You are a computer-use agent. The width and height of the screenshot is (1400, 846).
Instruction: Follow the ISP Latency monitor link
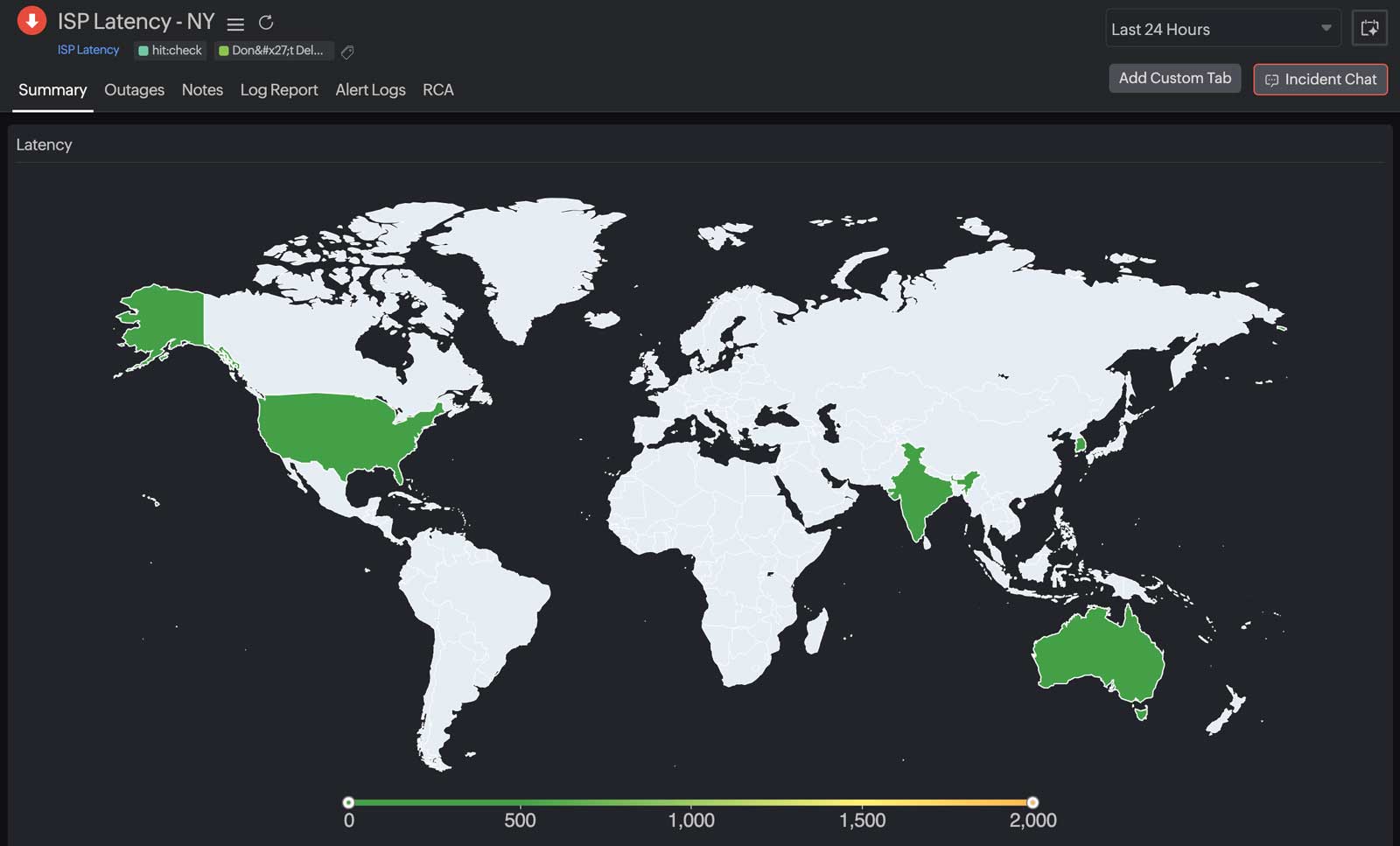[x=87, y=50]
